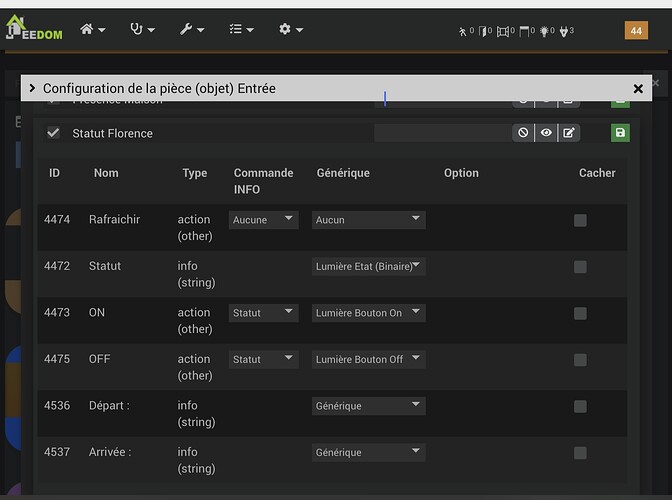Click the Départ : command name
The height and width of the screenshot is (500, 672).
pos(109,405)
